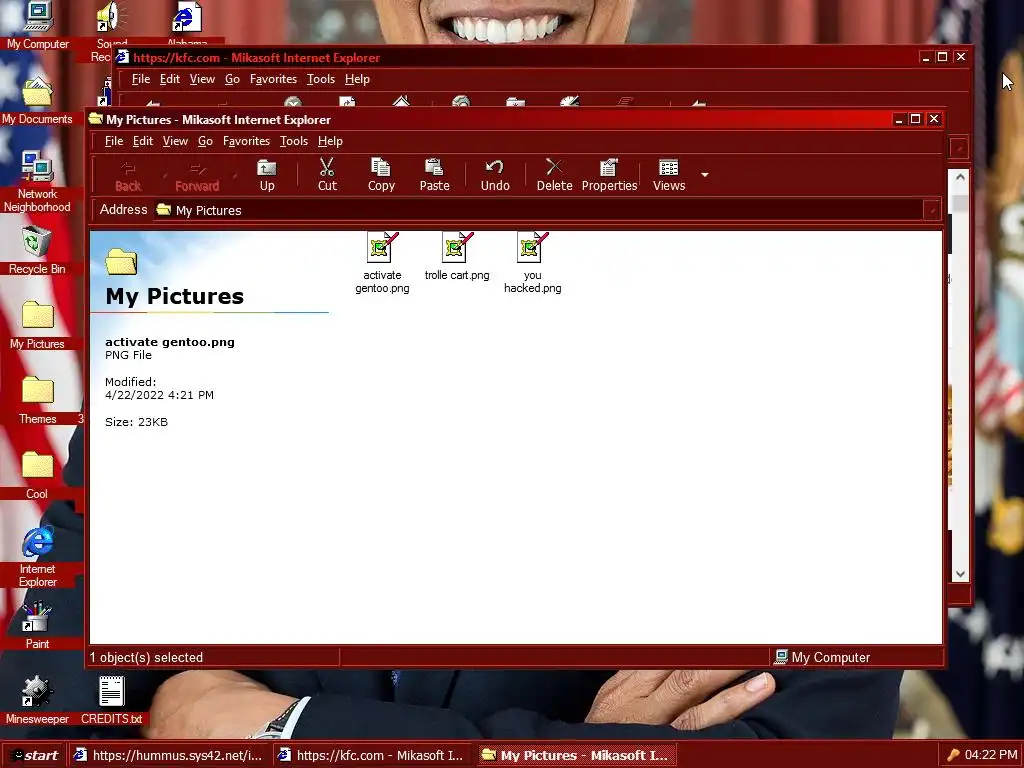Click the start button

(x=34, y=756)
